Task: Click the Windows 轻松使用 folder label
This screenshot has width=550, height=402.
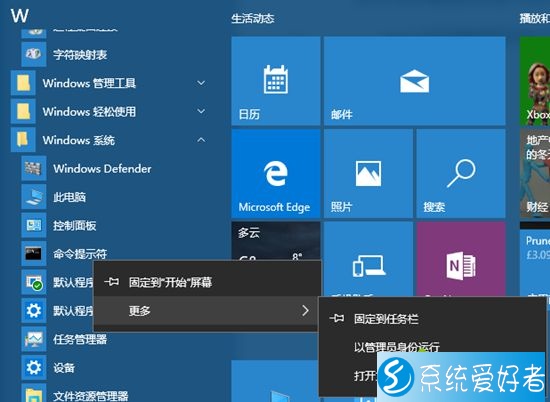Action: 89,112
